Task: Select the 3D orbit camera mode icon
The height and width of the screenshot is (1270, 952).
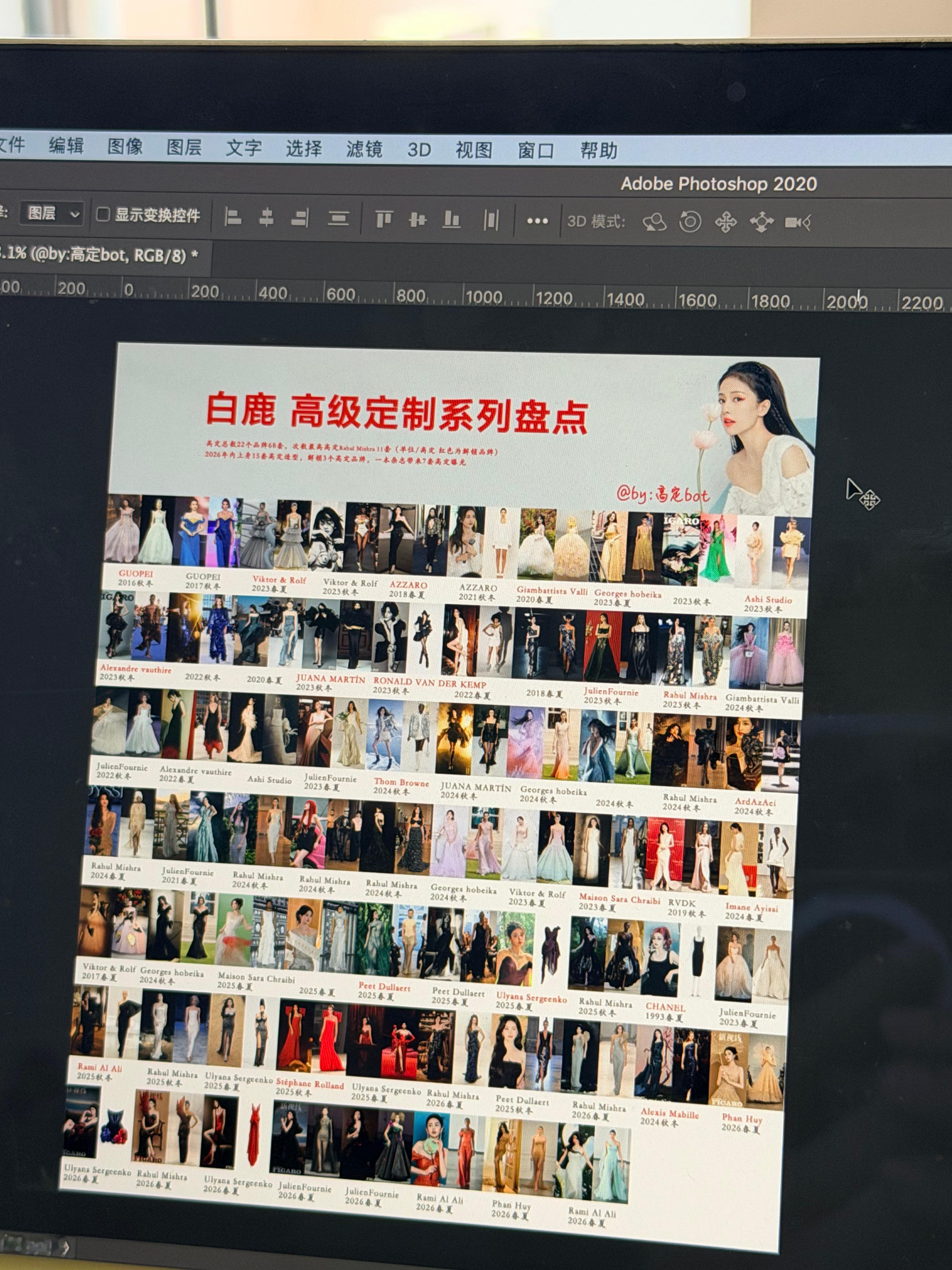Action: pos(655,222)
